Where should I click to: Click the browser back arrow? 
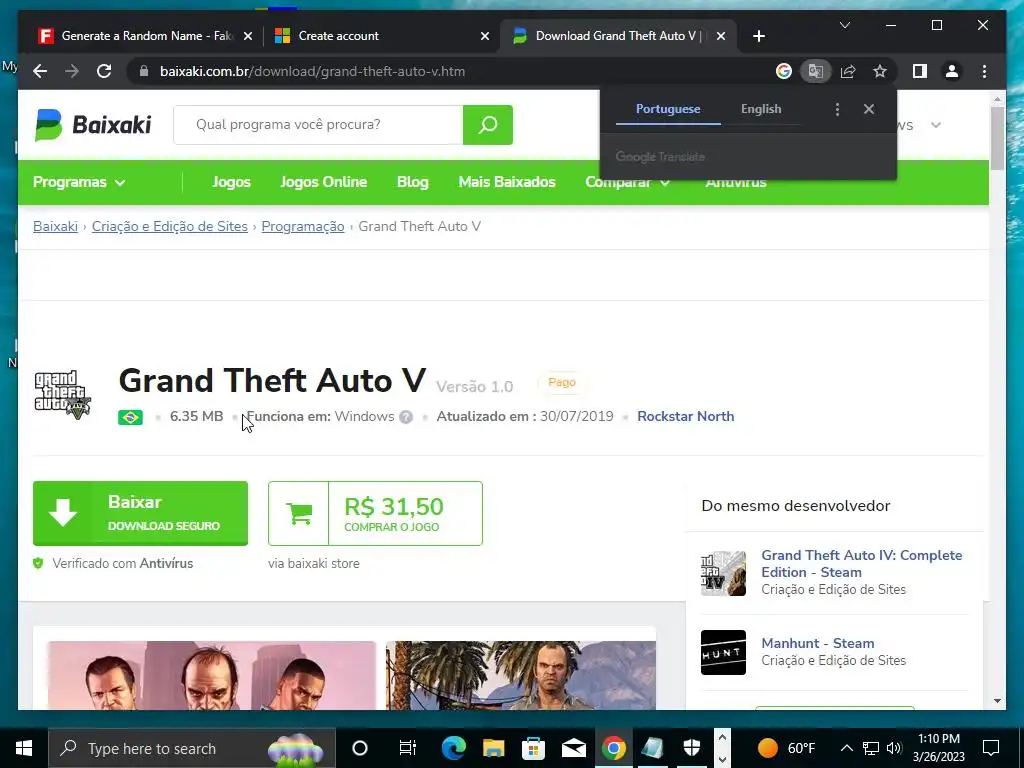click(x=40, y=71)
